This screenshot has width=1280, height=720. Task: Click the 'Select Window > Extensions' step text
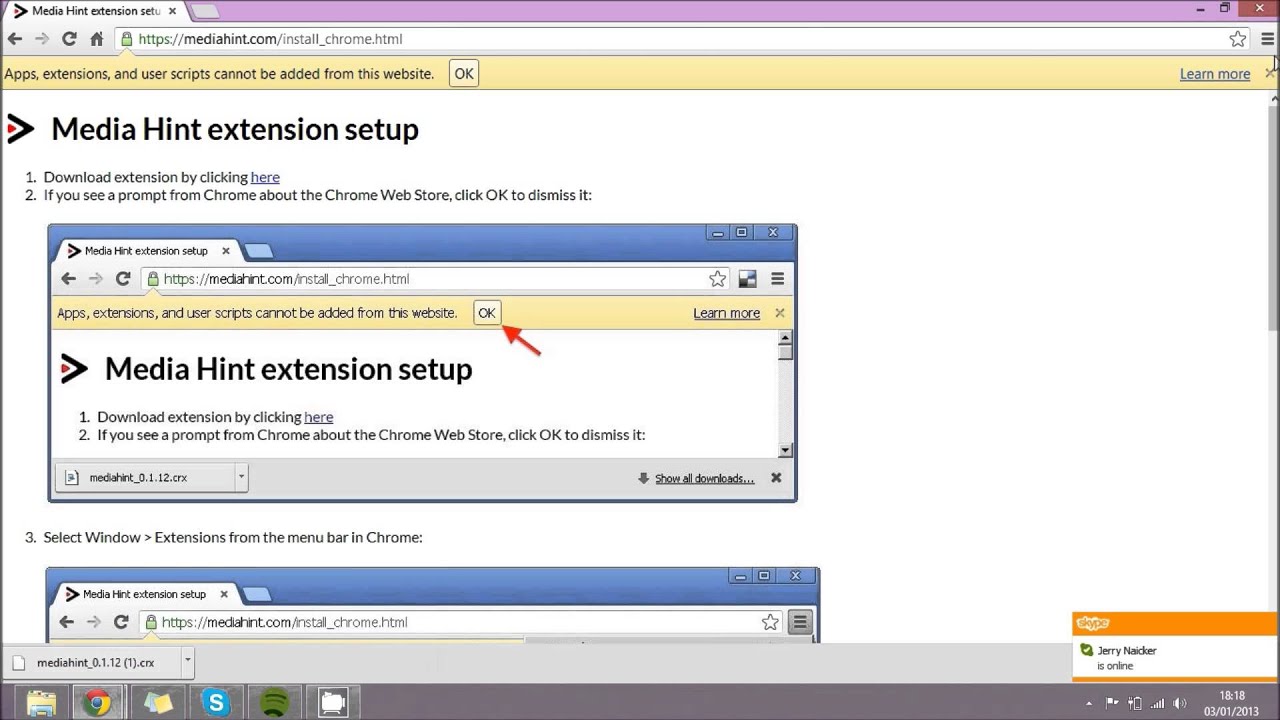[233, 537]
